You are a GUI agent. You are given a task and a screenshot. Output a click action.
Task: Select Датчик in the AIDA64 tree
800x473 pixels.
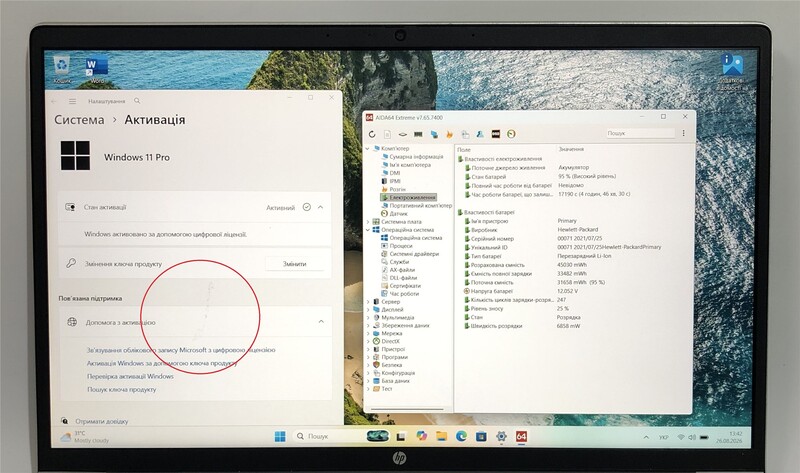398,213
